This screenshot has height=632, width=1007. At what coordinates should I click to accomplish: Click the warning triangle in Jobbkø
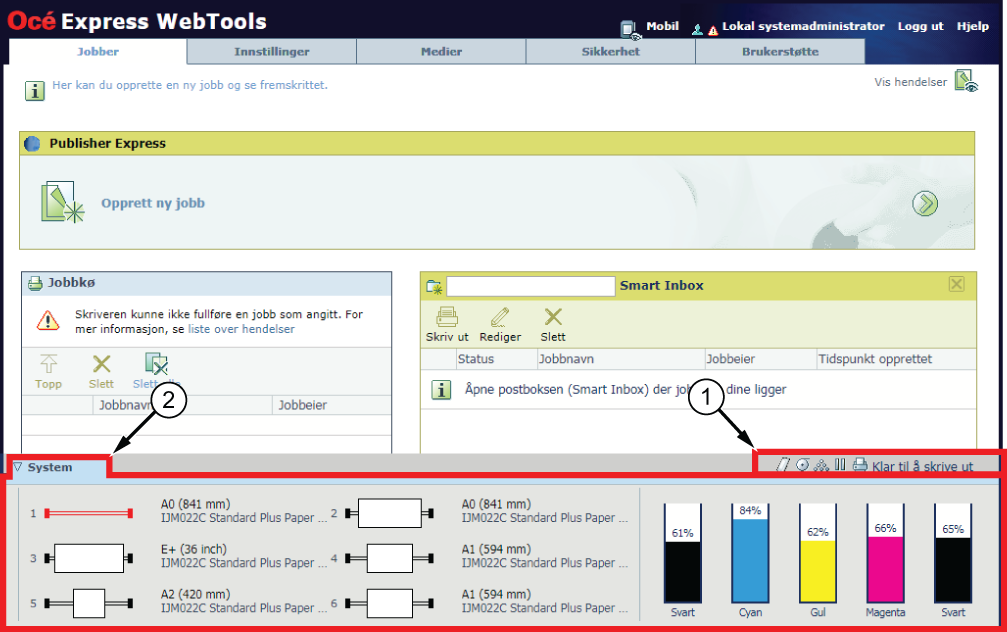point(48,320)
